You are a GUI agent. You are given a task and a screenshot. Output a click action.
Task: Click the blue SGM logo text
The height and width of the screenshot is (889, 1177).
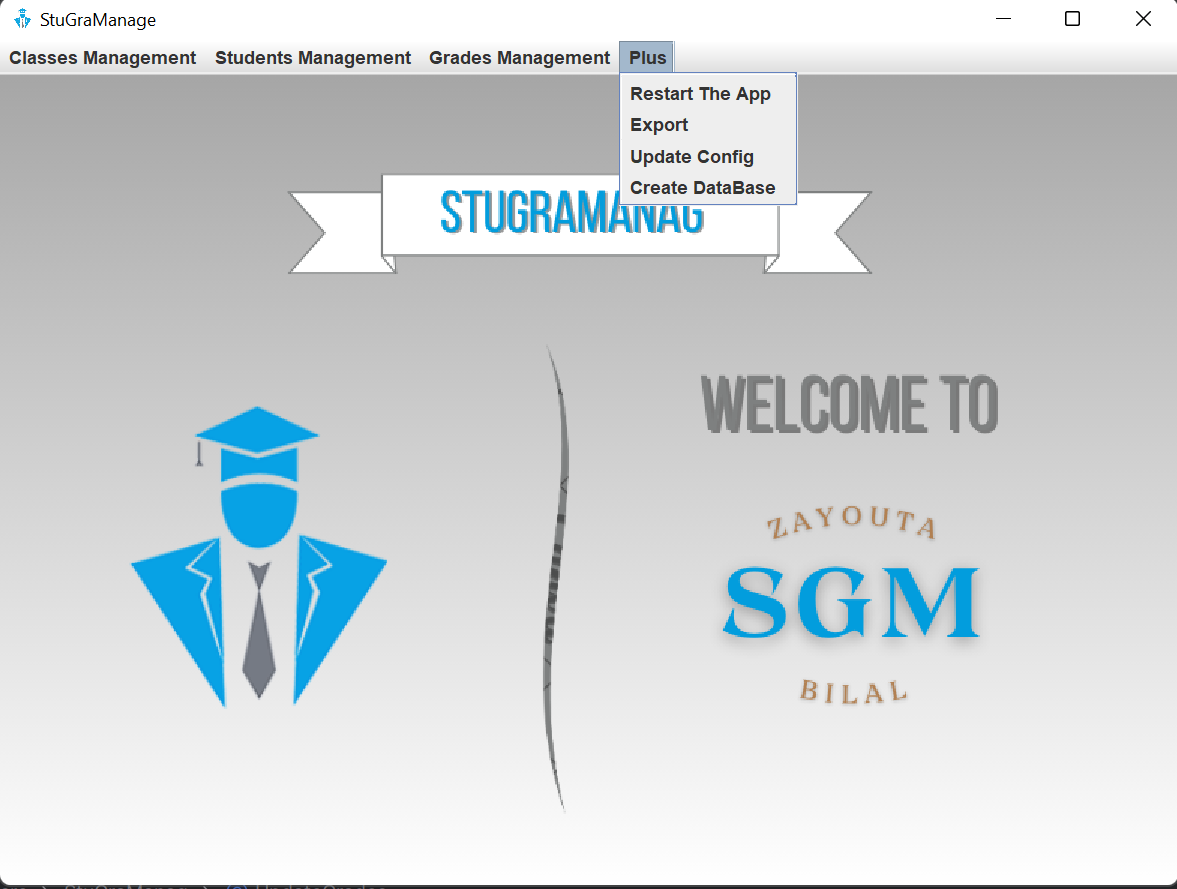coord(851,602)
